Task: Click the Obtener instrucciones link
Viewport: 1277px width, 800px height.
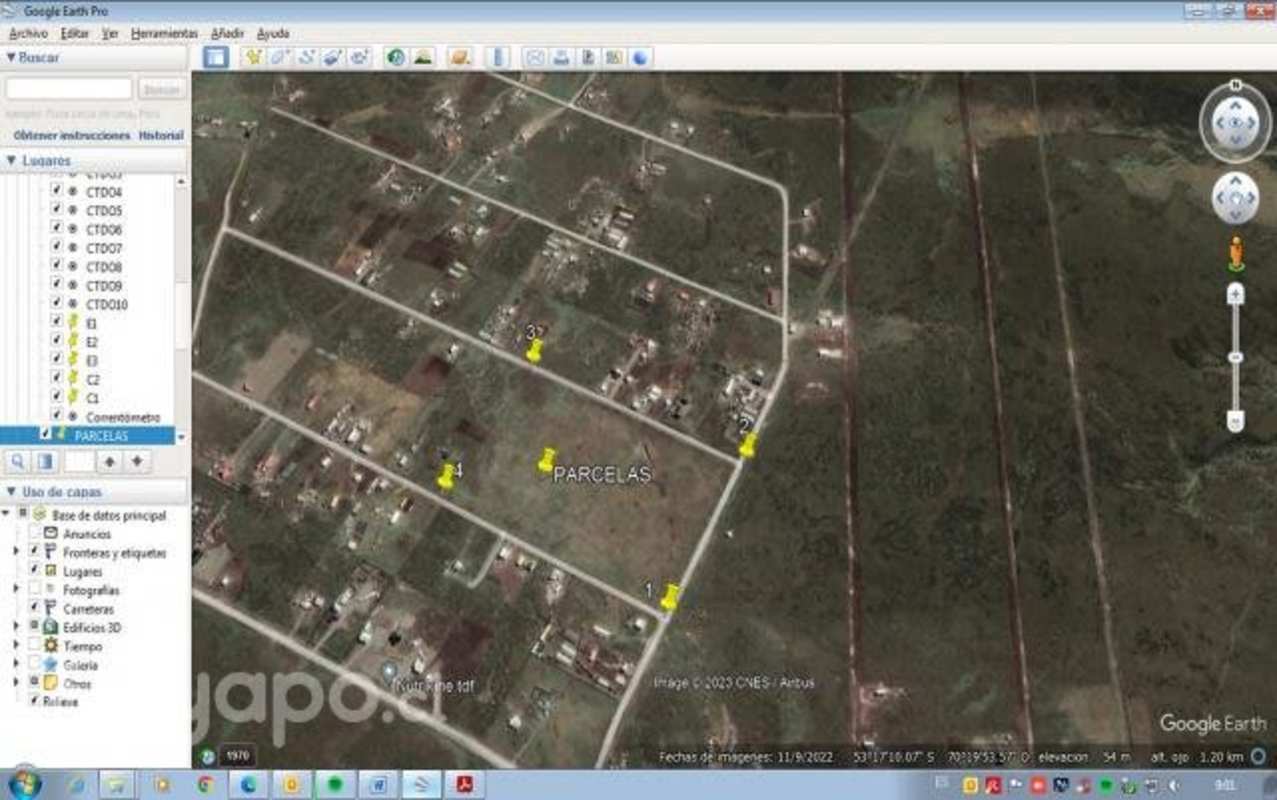Action: click(72, 135)
